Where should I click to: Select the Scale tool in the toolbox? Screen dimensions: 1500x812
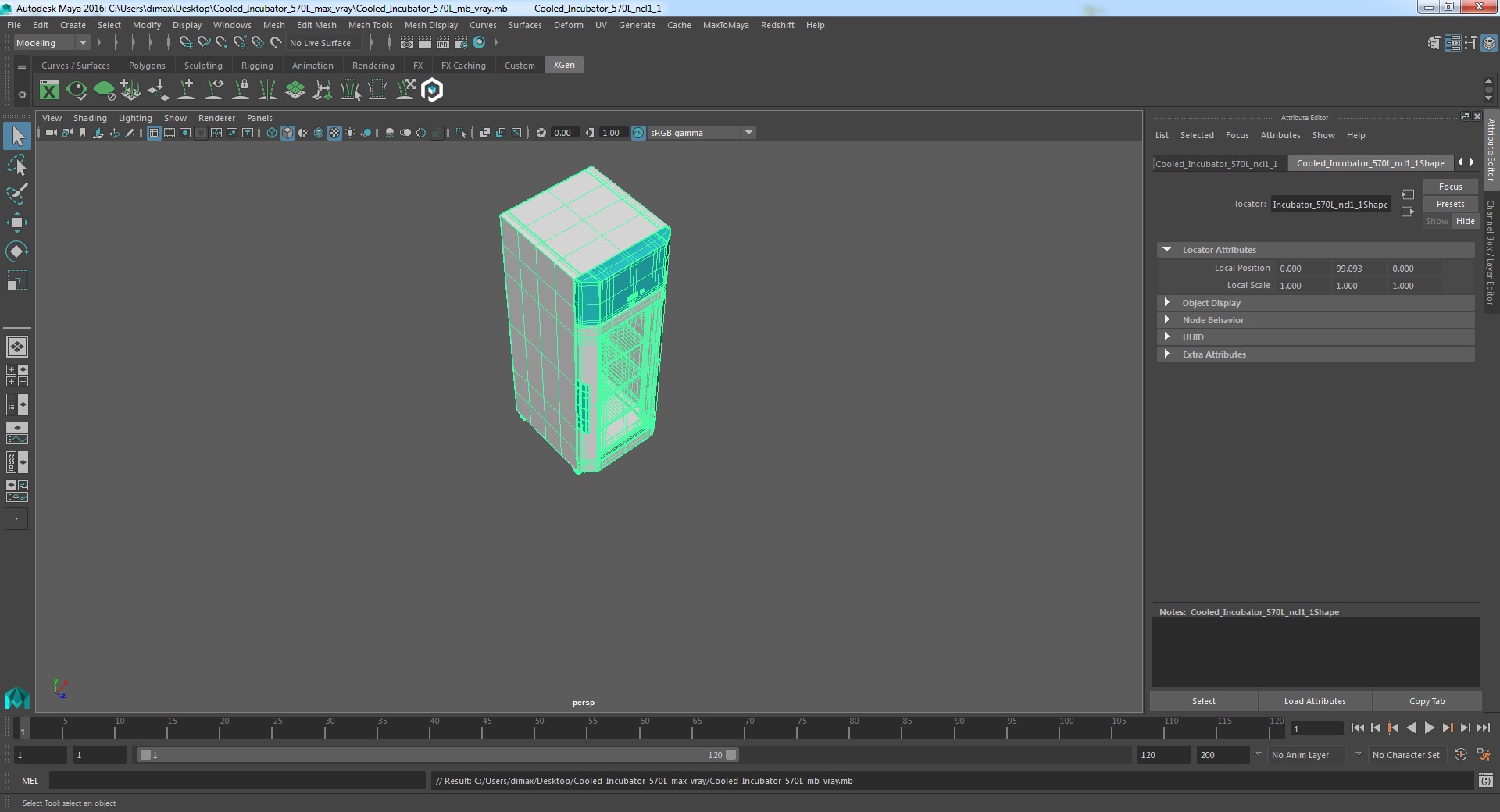tap(17, 280)
